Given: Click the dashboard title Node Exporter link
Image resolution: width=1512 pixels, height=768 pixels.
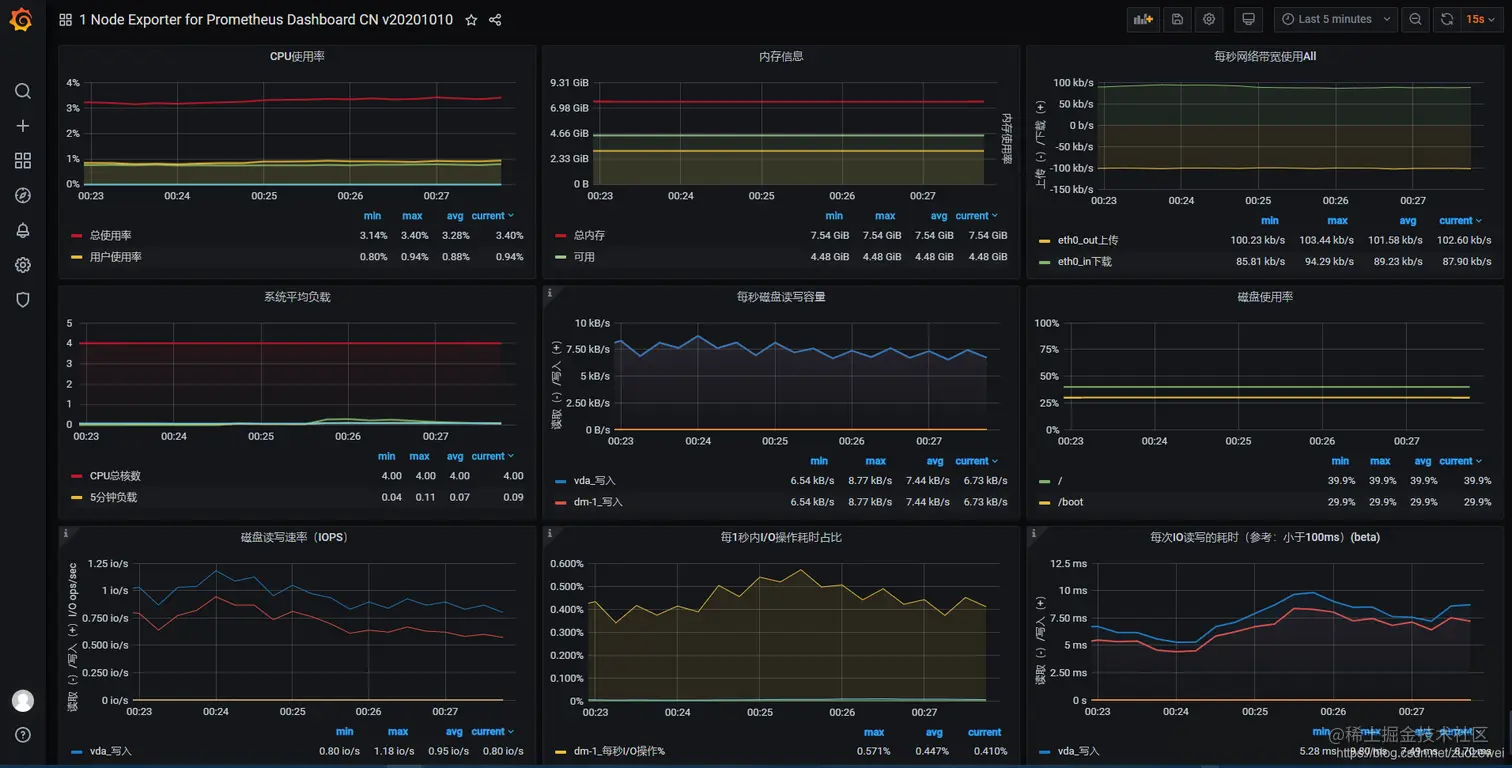Looking at the screenshot, I should [x=265, y=20].
